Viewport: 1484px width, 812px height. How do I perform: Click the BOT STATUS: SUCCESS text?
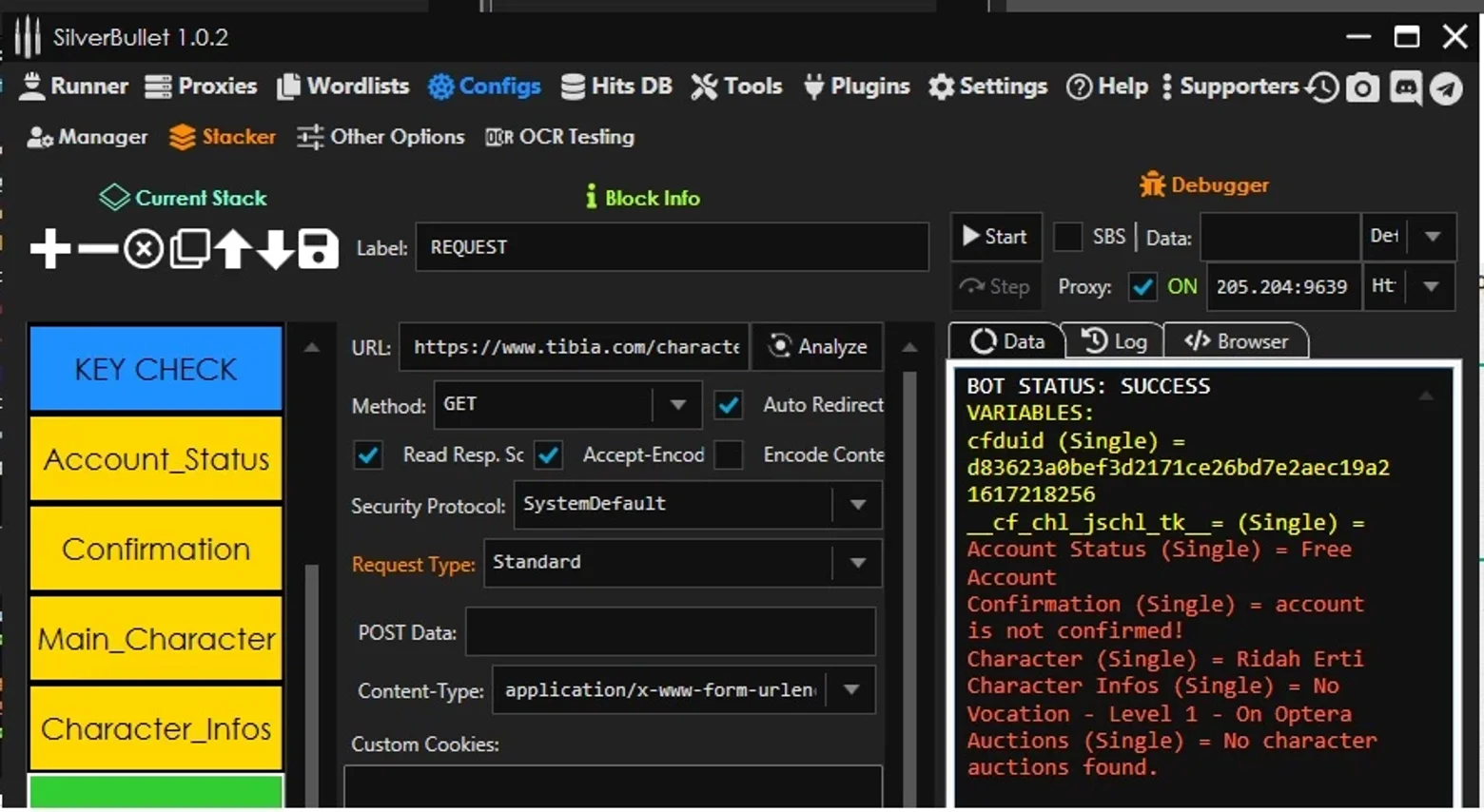pos(1088,386)
